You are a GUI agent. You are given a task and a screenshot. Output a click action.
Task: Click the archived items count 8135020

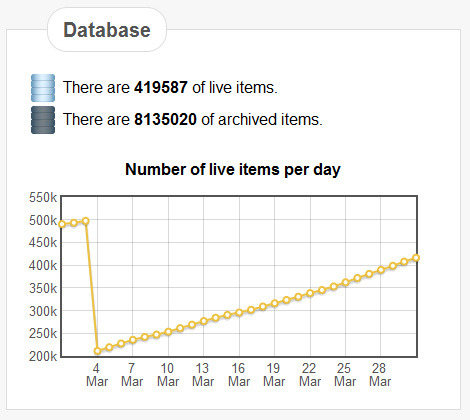coord(165,120)
